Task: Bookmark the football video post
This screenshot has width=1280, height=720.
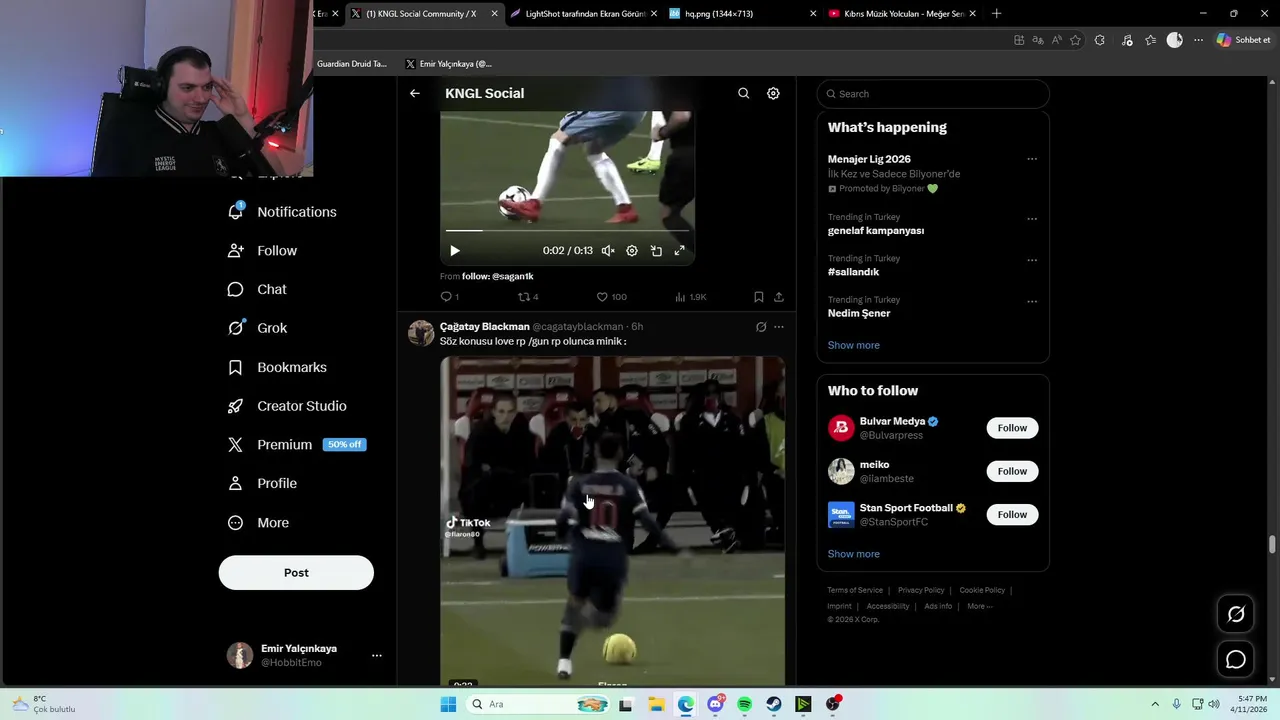Action: tap(759, 297)
